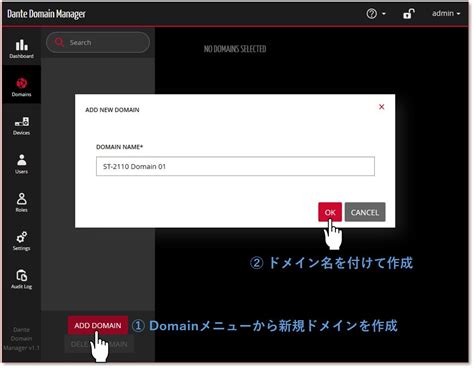This screenshot has height=368, width=474.
Task: Click the Dante Domain Manager title
Action: pos(46,14)
